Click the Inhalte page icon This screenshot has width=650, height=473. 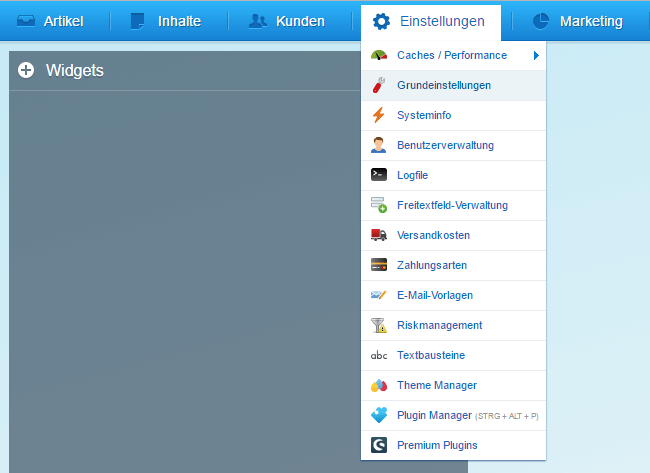(137, 21)
